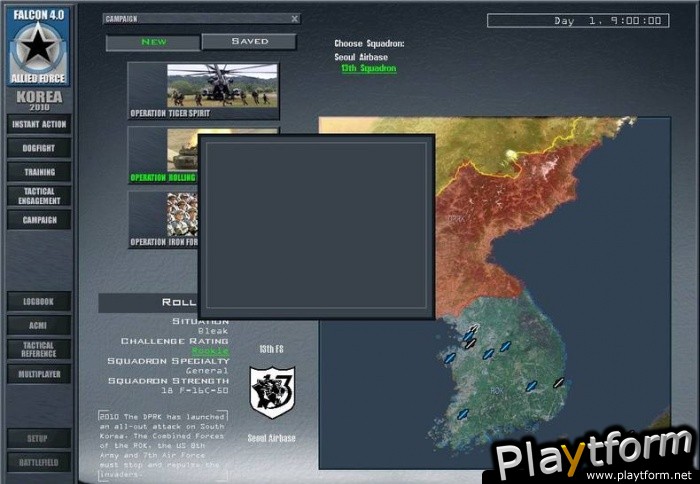Click the 'Challenge Rating' heading
Image resolution: width=700 pixels, height=484 pixels.
pos(175,341)
